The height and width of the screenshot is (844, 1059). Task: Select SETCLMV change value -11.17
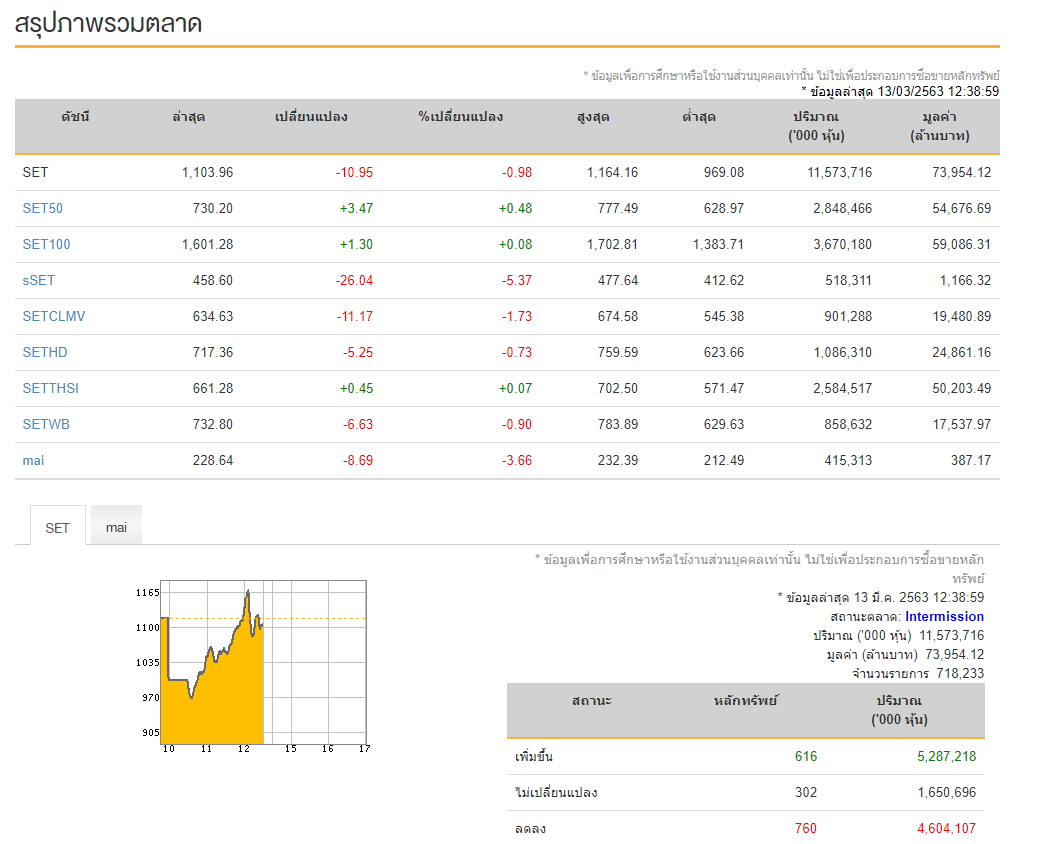[x=355, y=316]
